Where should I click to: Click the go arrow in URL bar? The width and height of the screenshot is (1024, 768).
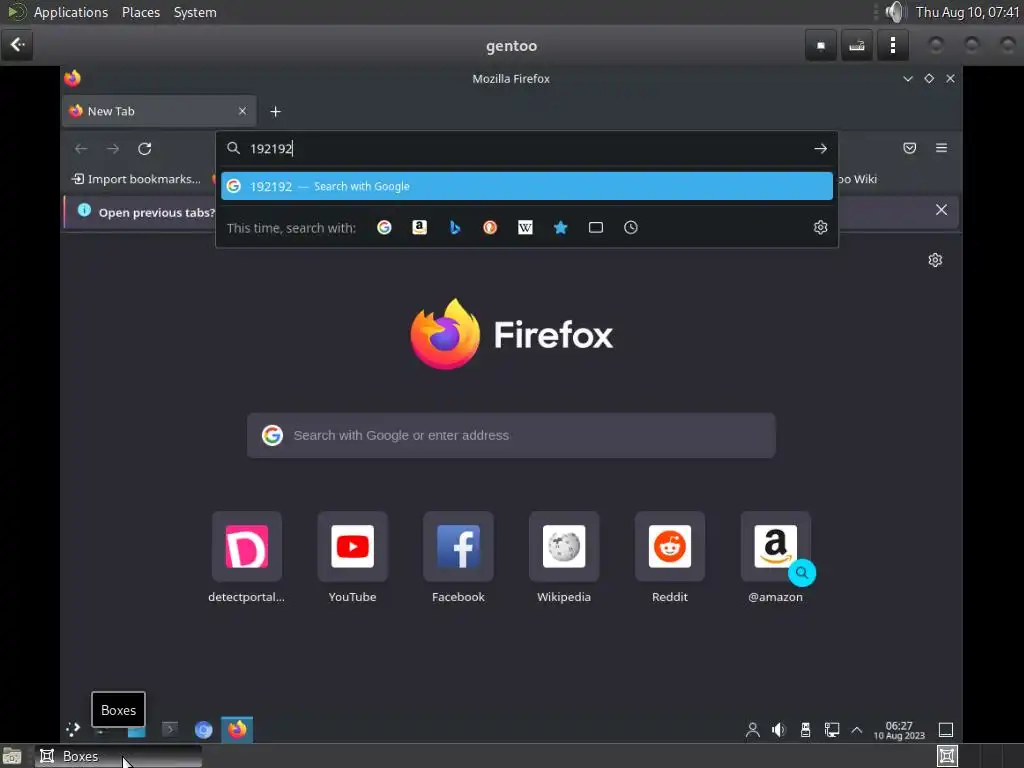coord(820,149)
